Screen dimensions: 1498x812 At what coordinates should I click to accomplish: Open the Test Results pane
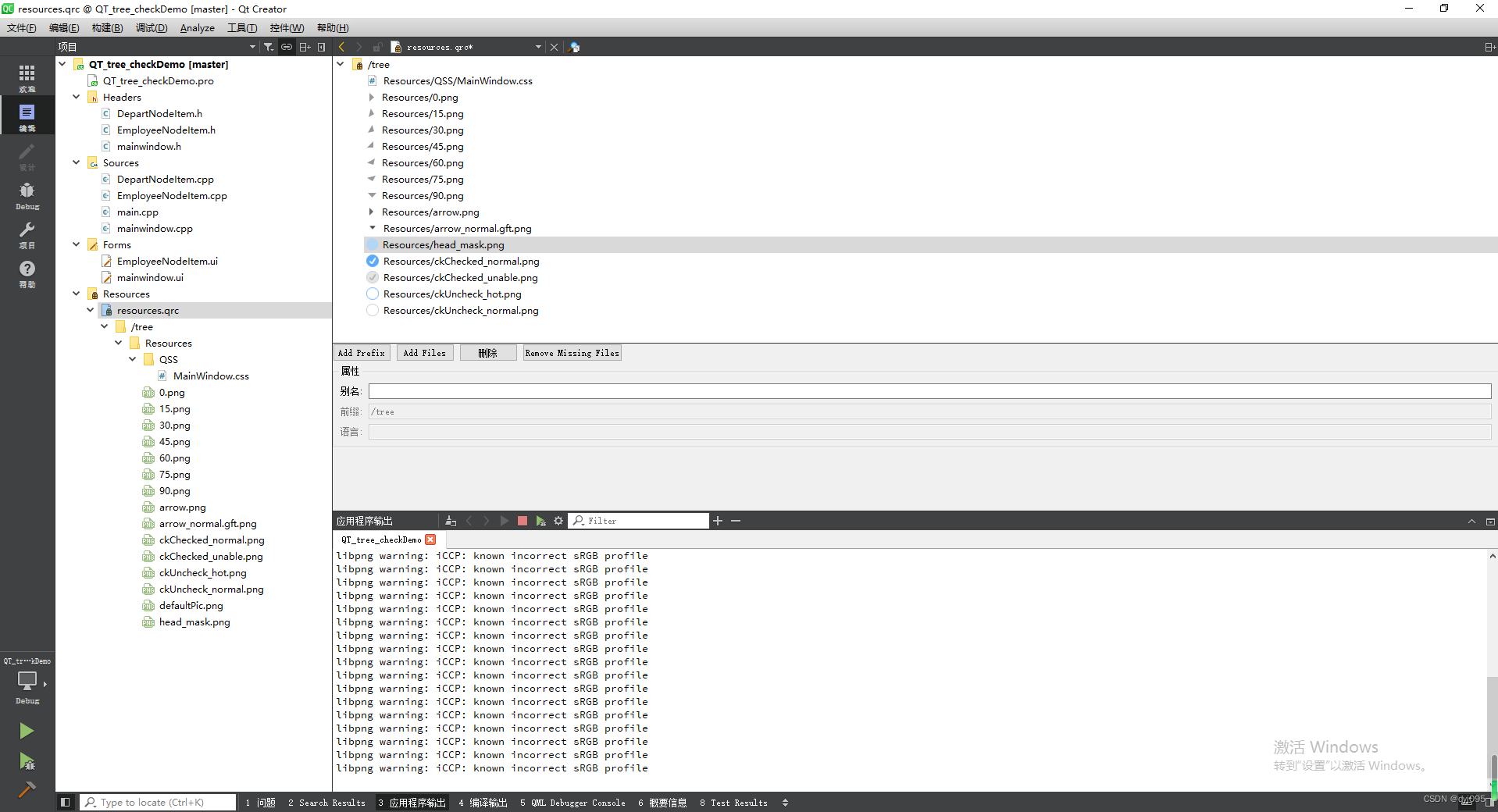tap(733, 803)
